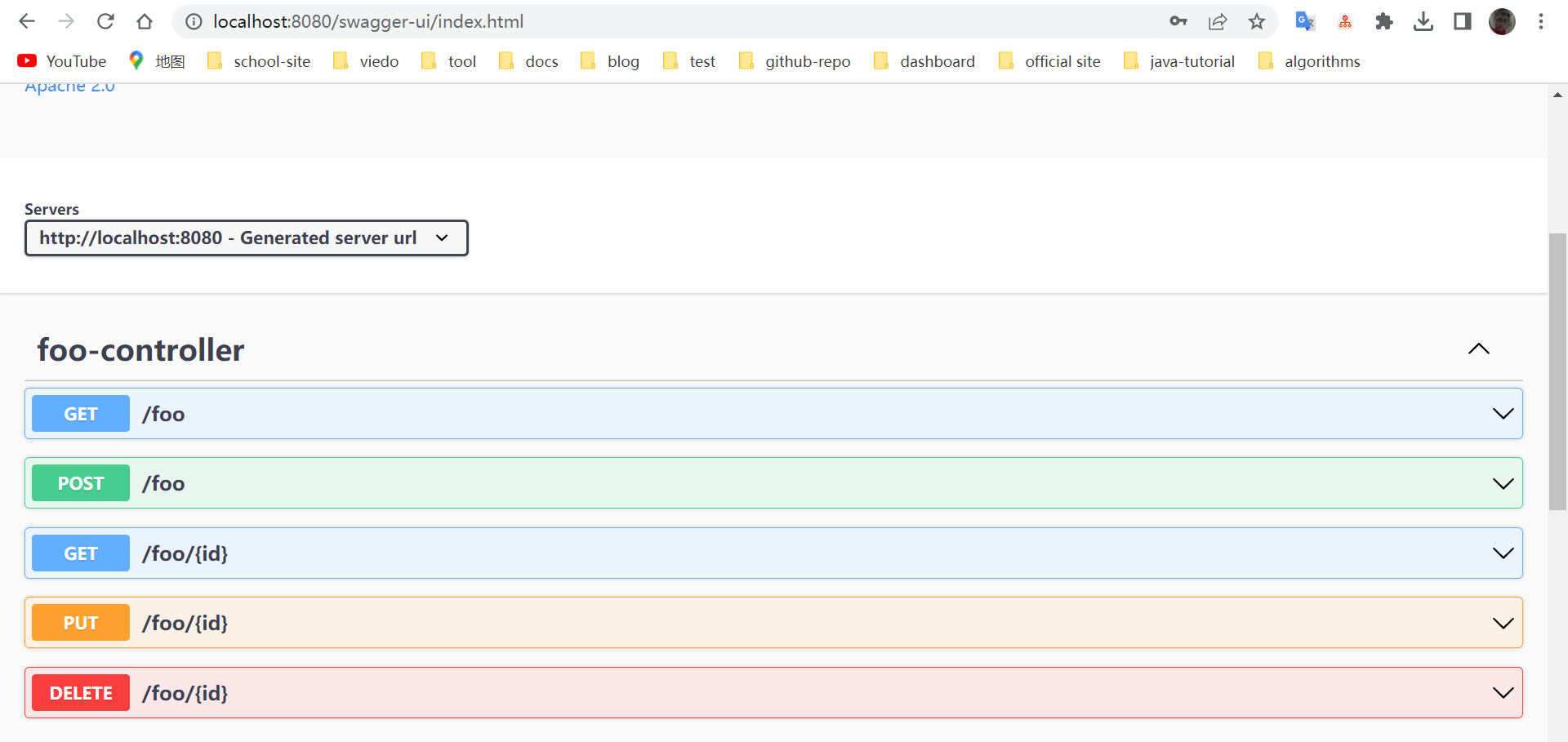Click the GET badge for /foo

point(81,414)
